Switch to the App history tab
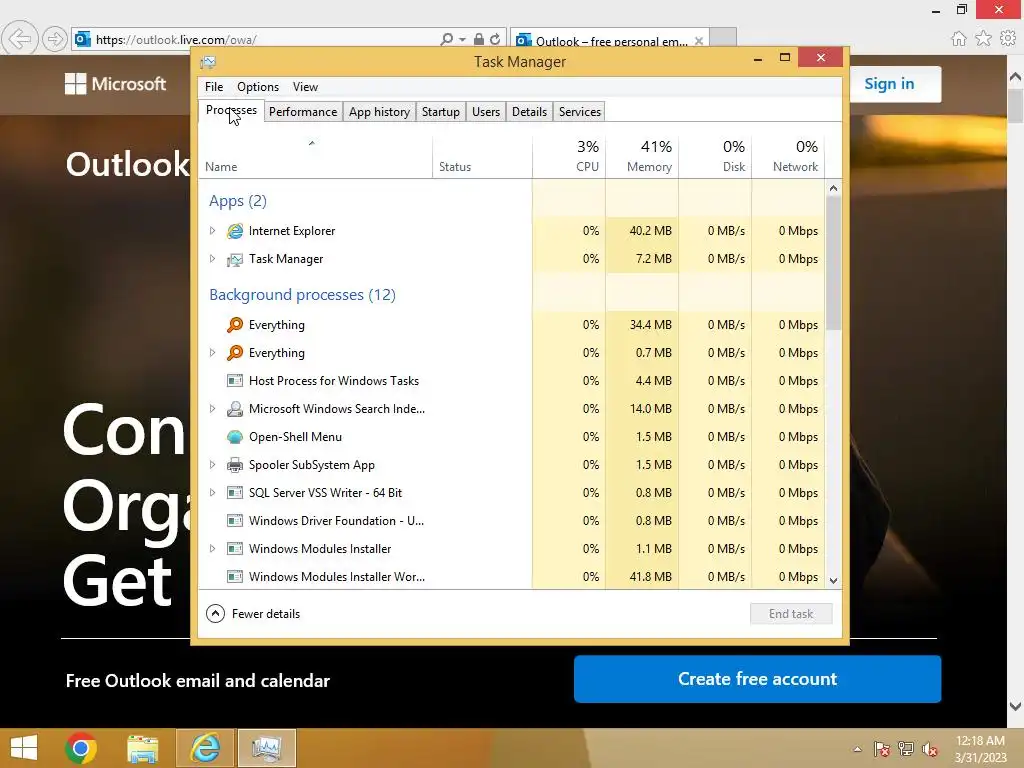 pyautogui.click(x=379, y=112)
